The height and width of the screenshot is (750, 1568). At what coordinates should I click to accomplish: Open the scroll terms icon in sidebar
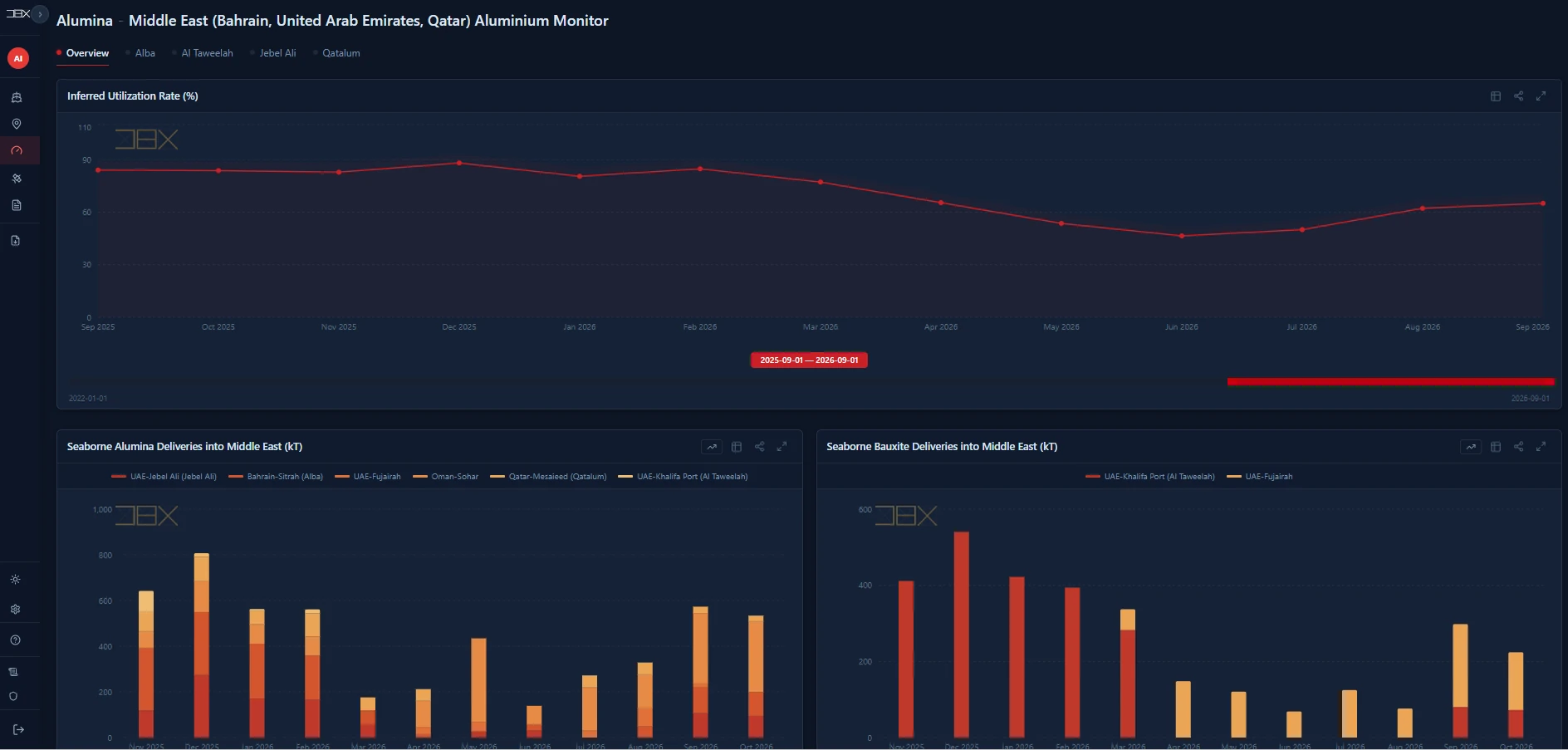[x=13, y=672]
